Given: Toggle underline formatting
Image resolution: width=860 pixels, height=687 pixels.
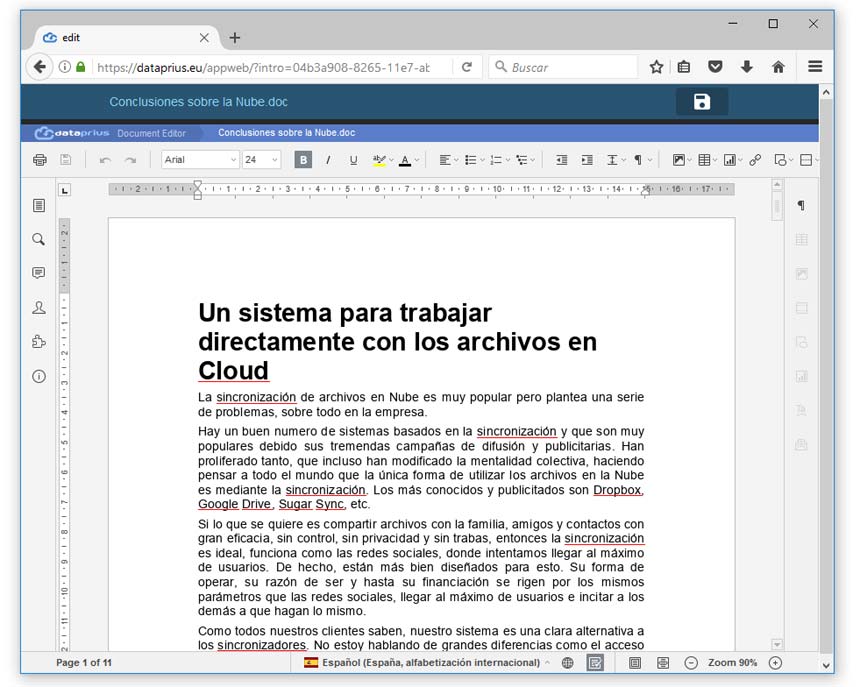Looking at the screenshot, I should coord(353,160).
